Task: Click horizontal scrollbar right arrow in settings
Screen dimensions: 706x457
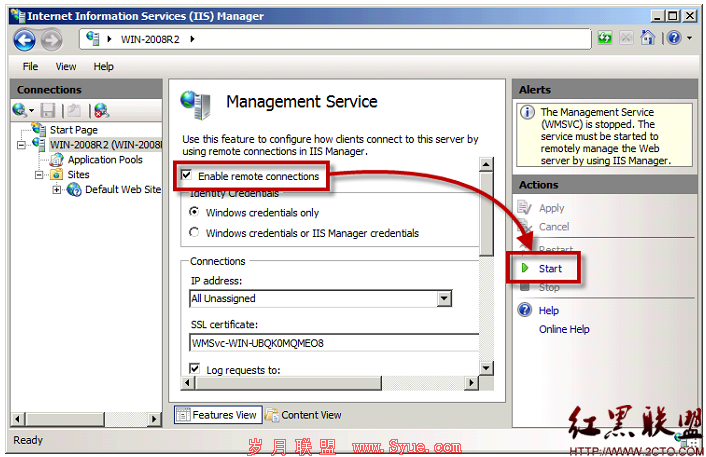Action: [471, 383]
